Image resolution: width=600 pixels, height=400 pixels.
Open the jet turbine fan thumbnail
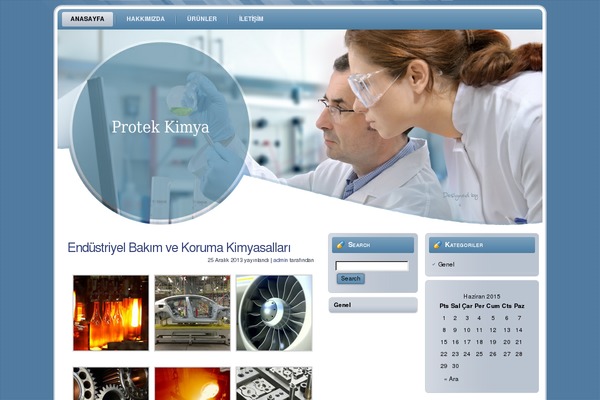tap(274, 313)
